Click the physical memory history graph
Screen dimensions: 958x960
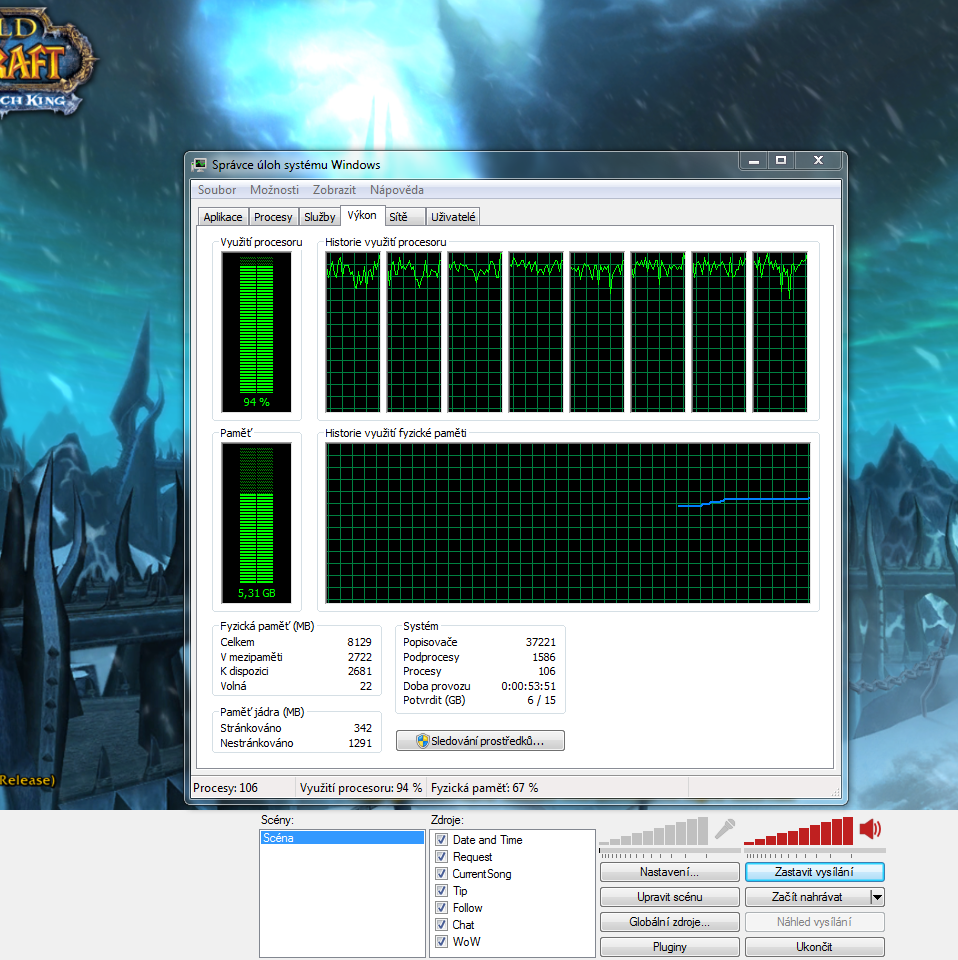coord(567,523)
